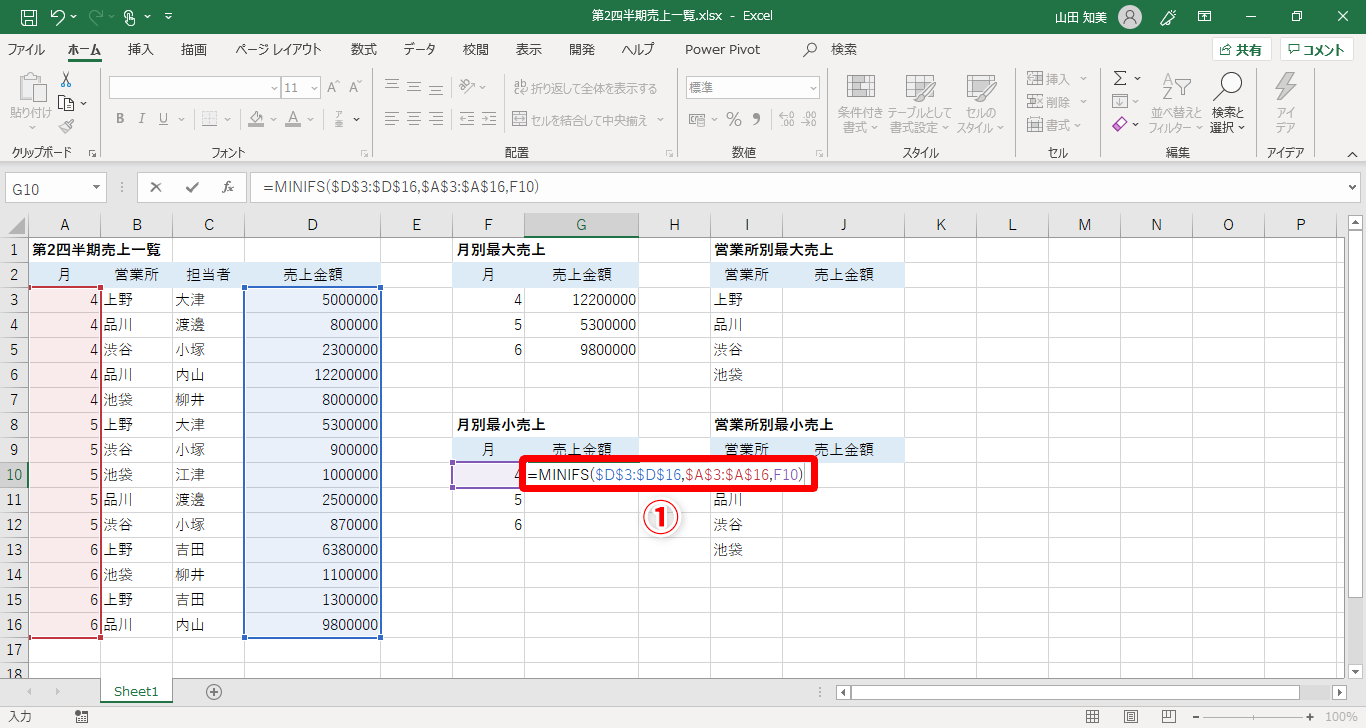Click the AutoSum sigma icon
1366x728 pixels.
point(1121,78)
